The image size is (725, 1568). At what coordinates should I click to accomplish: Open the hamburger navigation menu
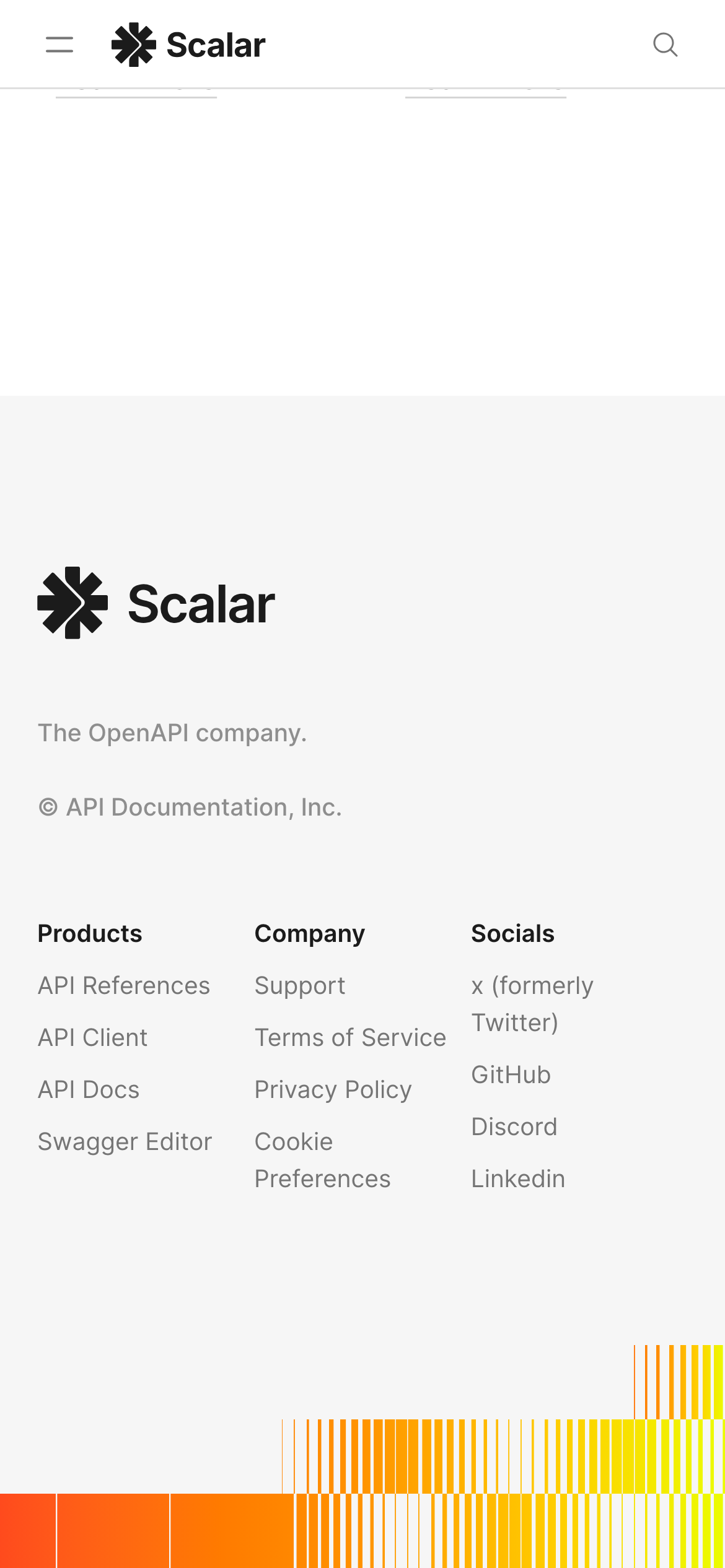pyautogui.click(x=59, y=45)
